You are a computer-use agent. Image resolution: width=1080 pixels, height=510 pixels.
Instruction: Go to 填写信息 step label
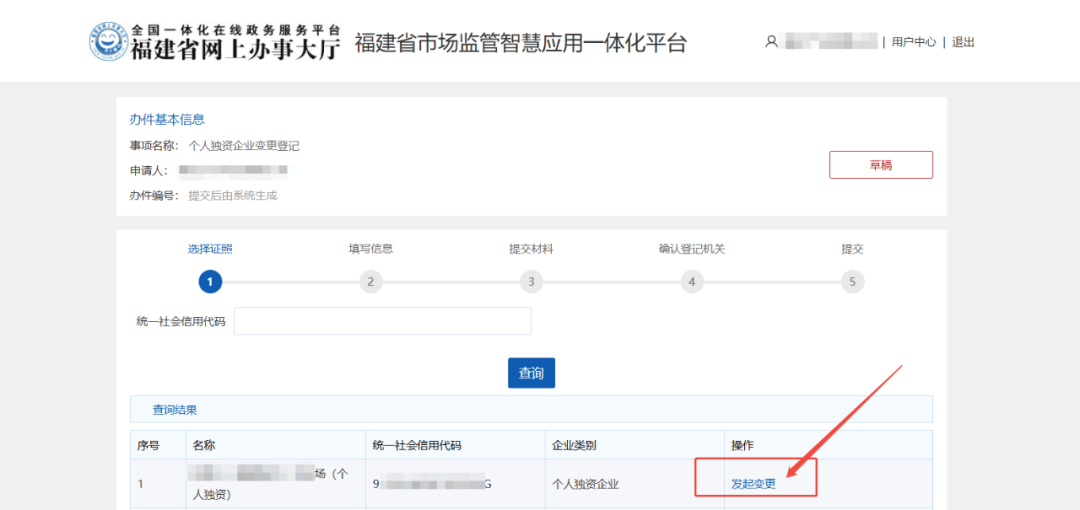coord(370,249)
